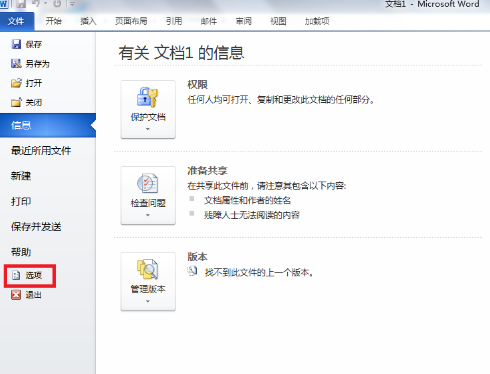The image size is (490, 374).
Task: Switch to the 视图 ribbon tab
Action: (278, 21)
